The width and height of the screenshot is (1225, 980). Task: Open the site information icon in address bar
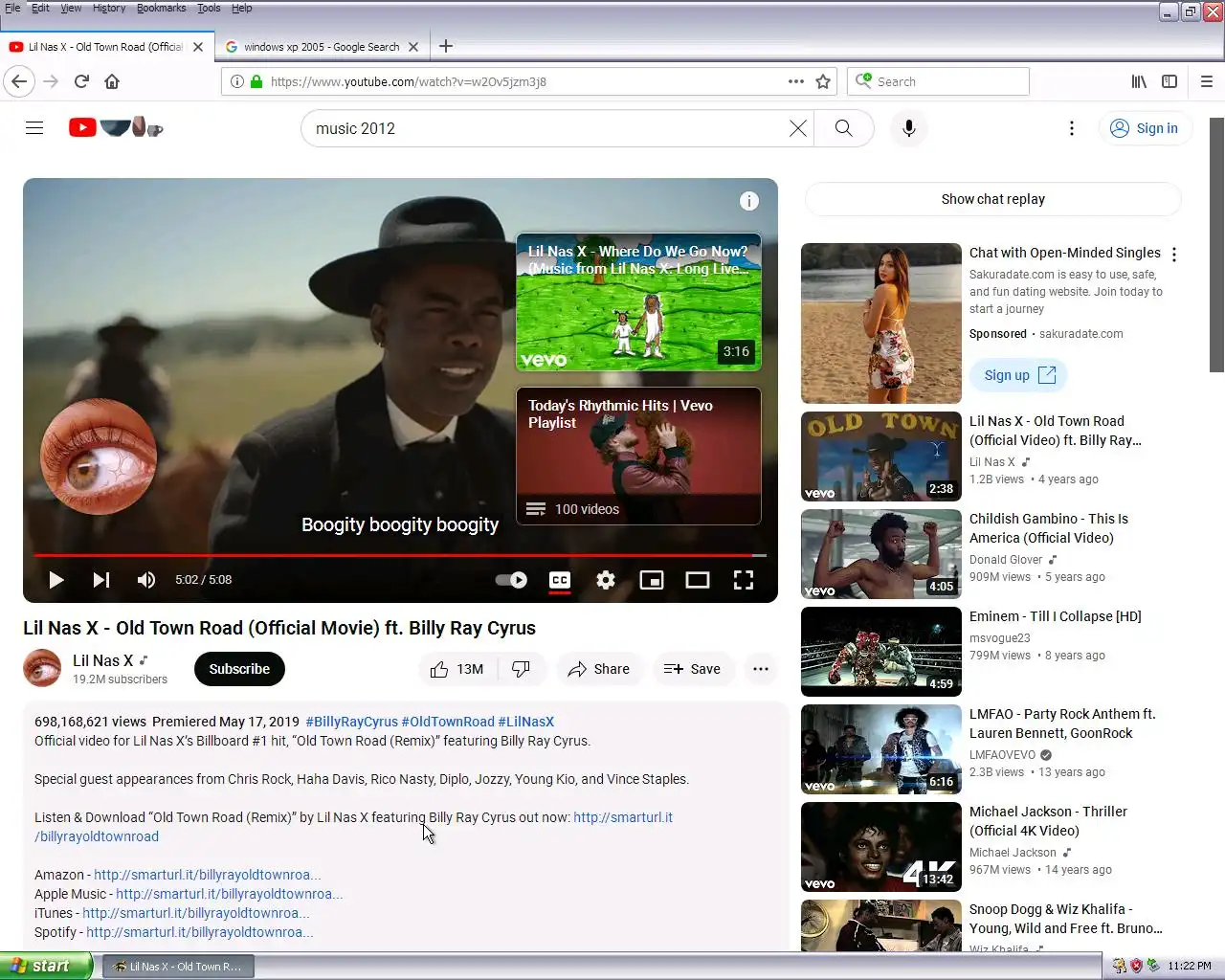[237, 81]
